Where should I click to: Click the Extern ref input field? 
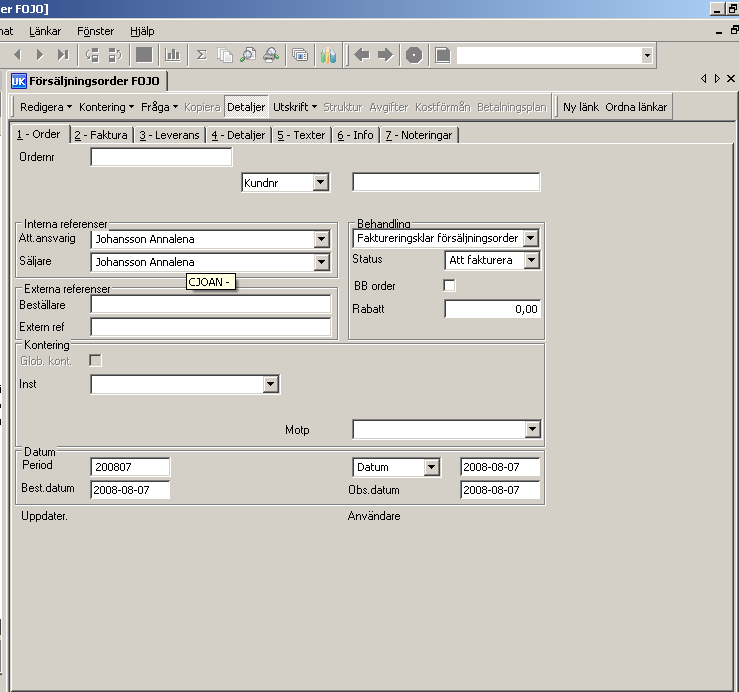[x=211, y=327]
